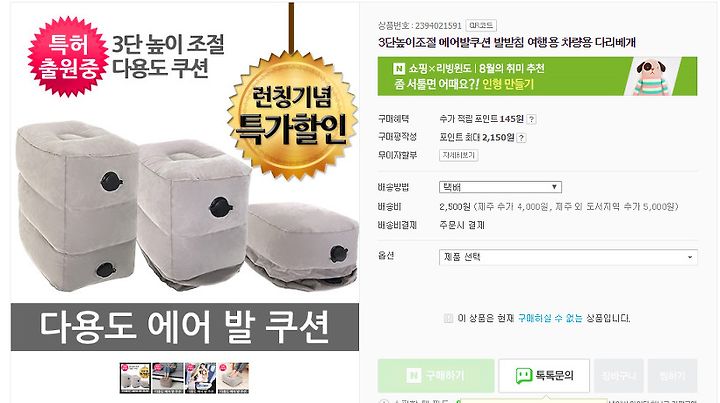Click the 인형 만들기 banner link
Viewport: 720px width, 403px height.
click(508, 84)
